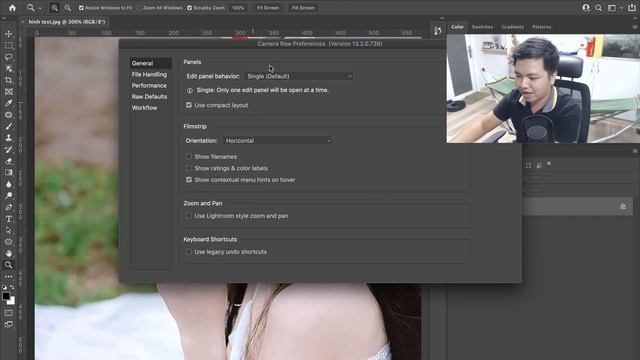Select the Object Selection tool
Image resolution: width=640 pixels, height=360 pixels.
[x=9, y=69]
